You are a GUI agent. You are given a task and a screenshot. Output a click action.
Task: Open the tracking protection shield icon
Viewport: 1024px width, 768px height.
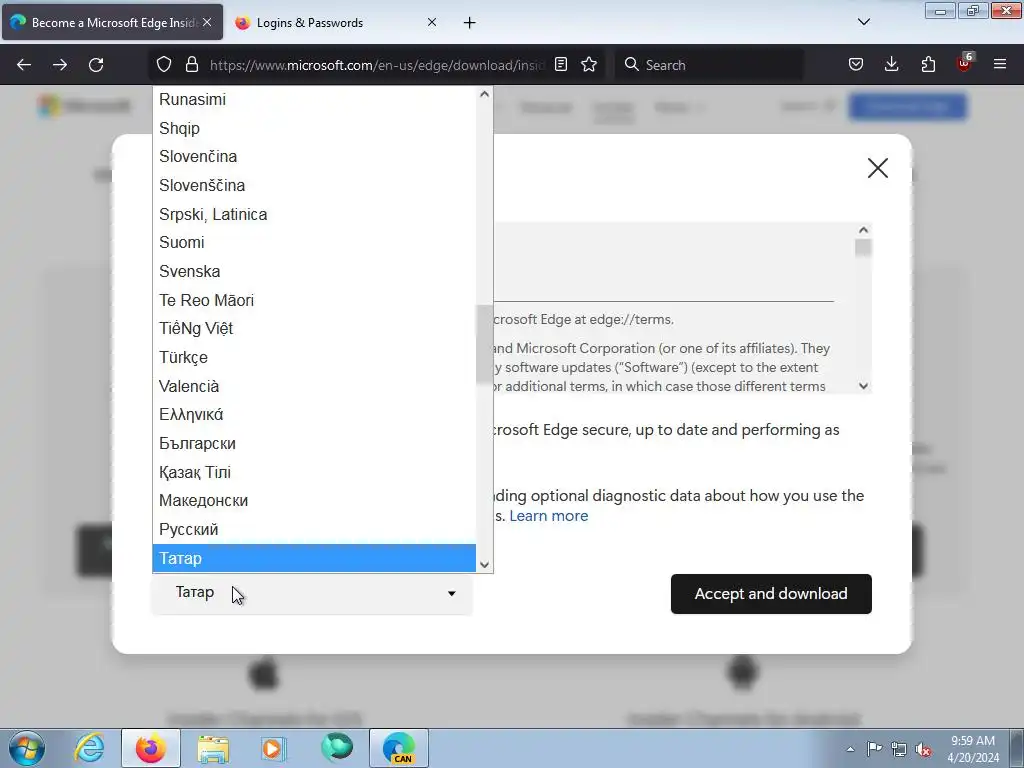pyautogui.click(x=164, y=65)
